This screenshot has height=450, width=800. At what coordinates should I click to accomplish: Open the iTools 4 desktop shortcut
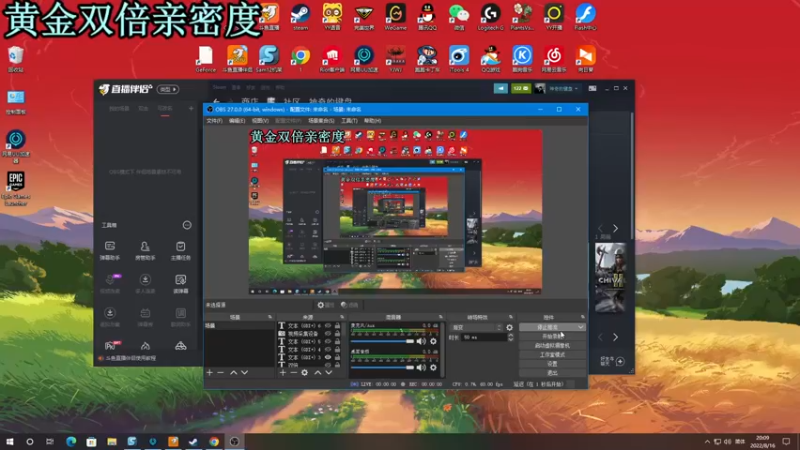pyautogui.click(x=459, y=58)
